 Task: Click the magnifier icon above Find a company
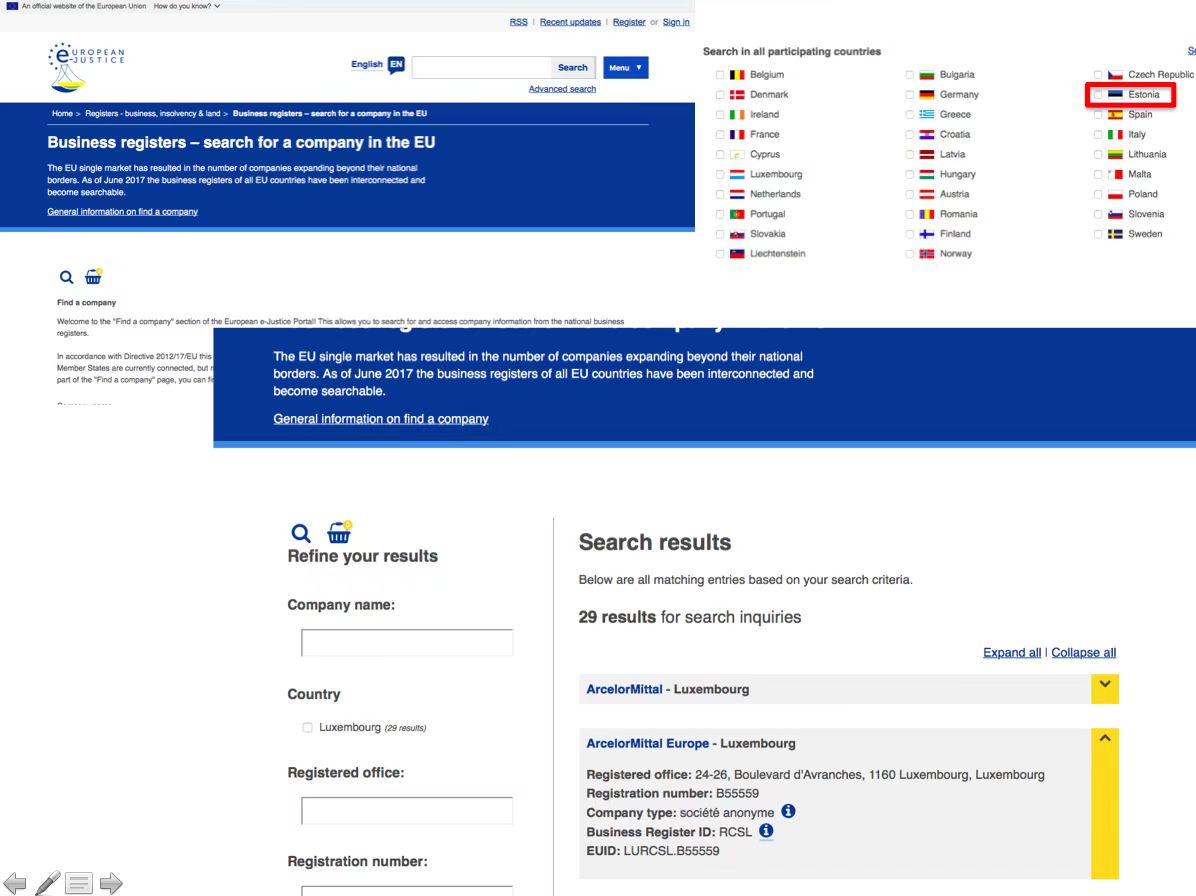pos(66,278)
